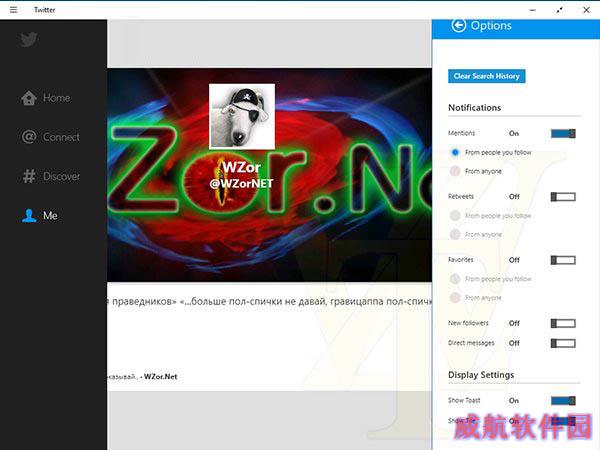
Task: Turn off Mentions notifications toggle
Action: [x=563, y=134]
